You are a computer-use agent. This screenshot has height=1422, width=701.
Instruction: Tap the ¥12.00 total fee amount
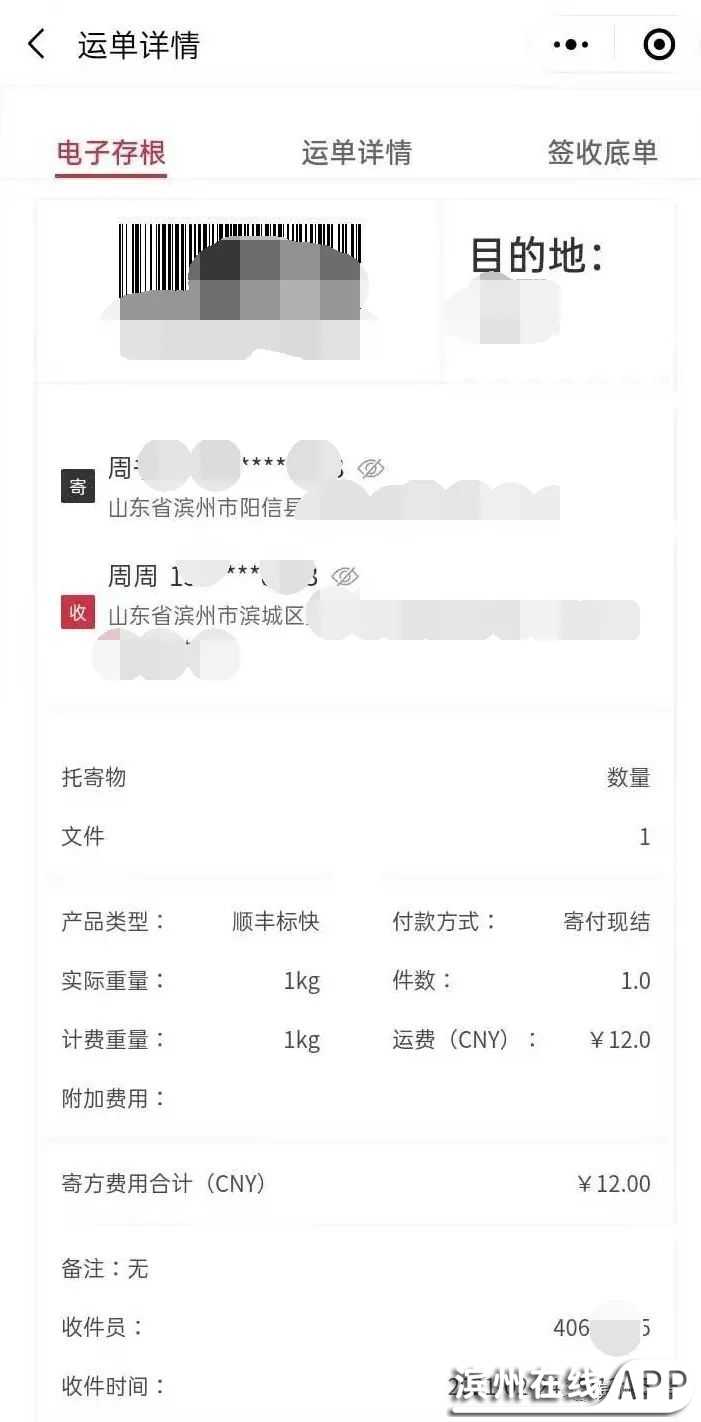613,1184
